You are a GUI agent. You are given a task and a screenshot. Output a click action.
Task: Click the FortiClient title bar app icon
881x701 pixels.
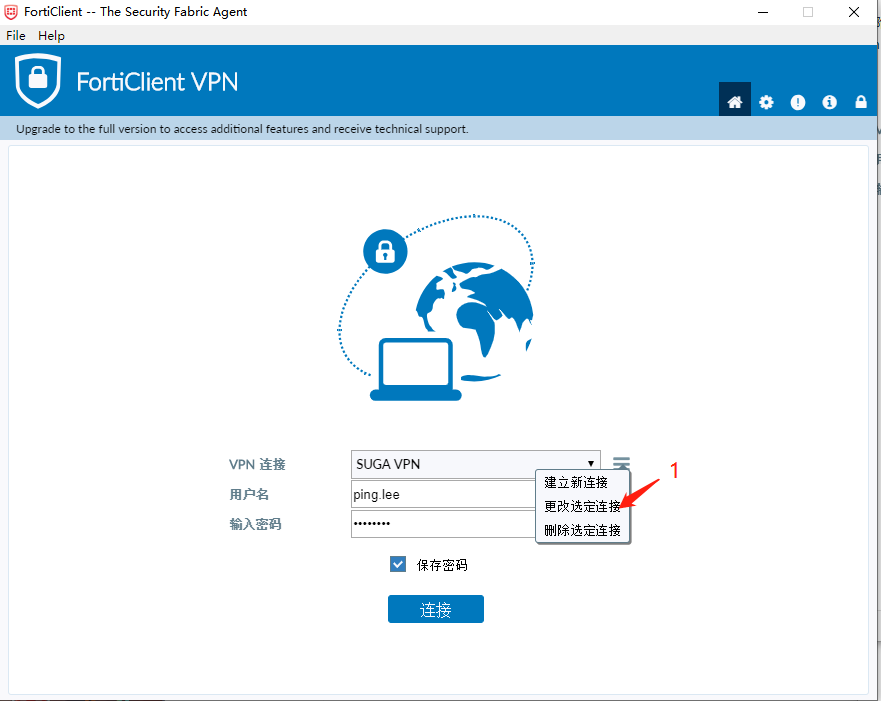tap(11, 12)
